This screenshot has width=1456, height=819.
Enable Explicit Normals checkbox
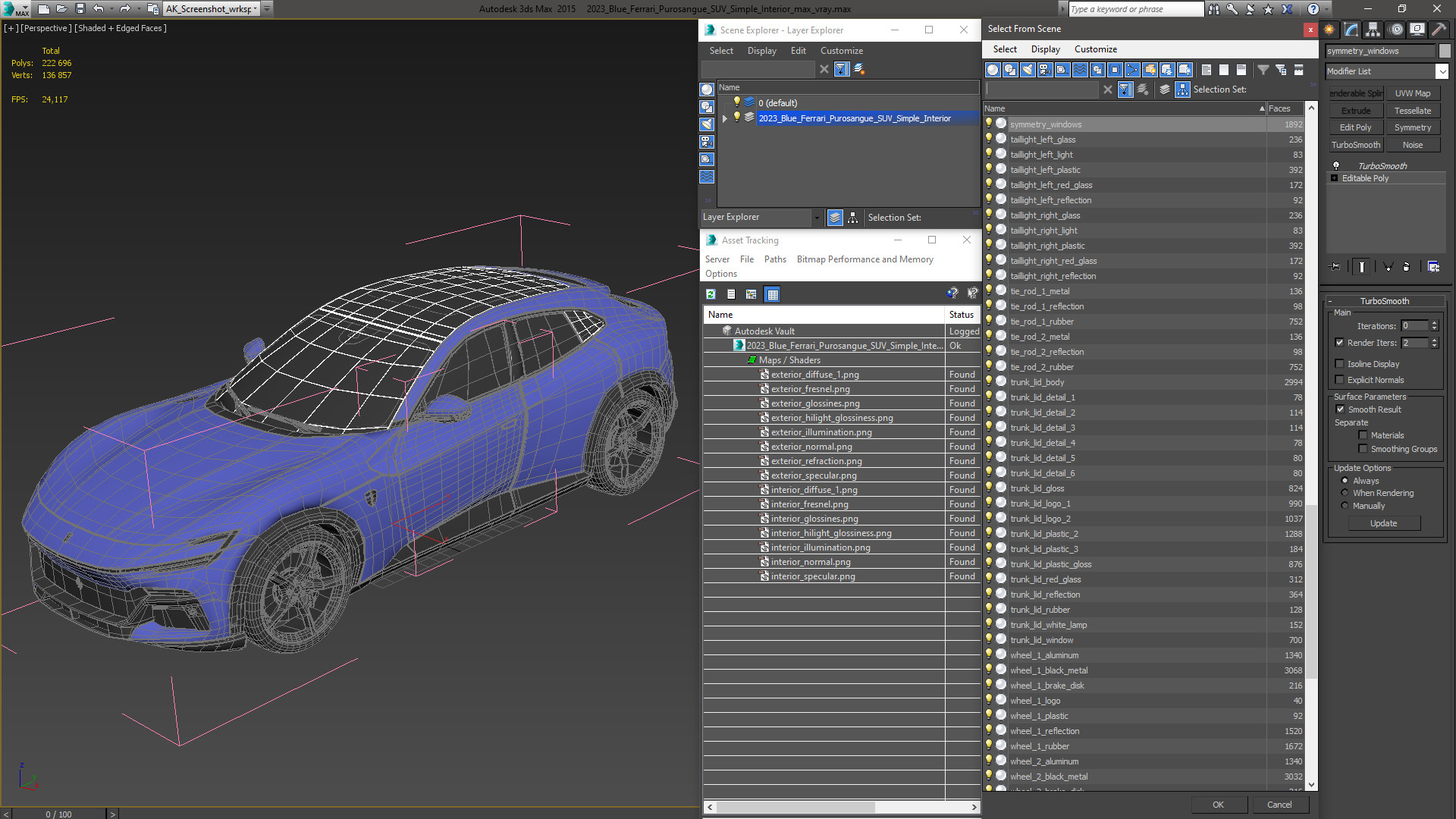click(x=1340, y=380)
